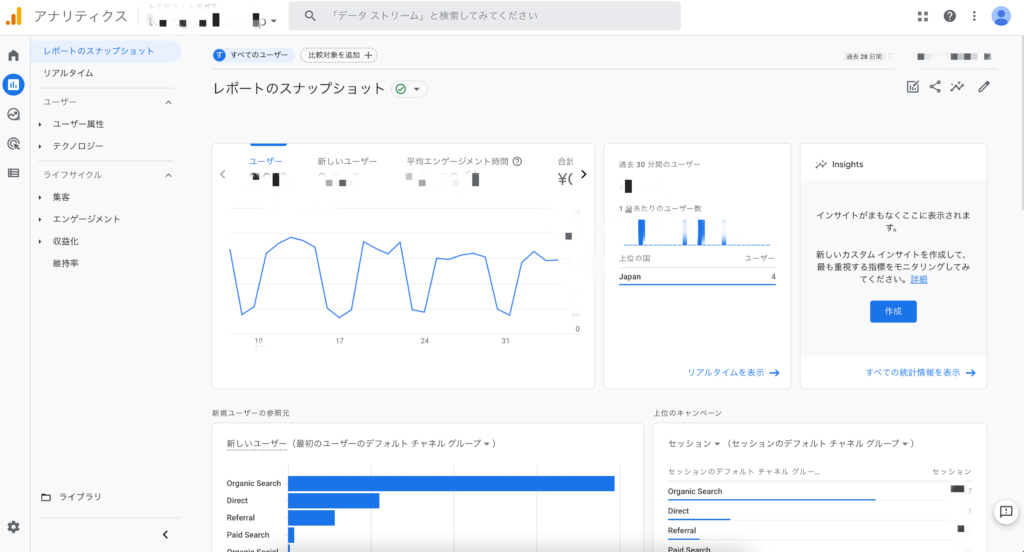The width and height of the screenshot is (1024, 552).
Task: Select the 新しいユーザー metric tab
Action: 347,161
